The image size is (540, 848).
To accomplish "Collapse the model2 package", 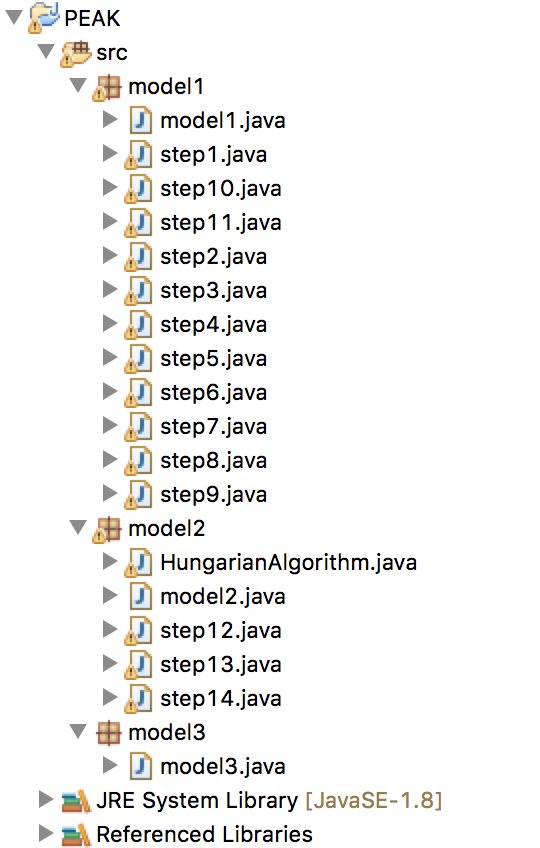I will pos(78,527).
